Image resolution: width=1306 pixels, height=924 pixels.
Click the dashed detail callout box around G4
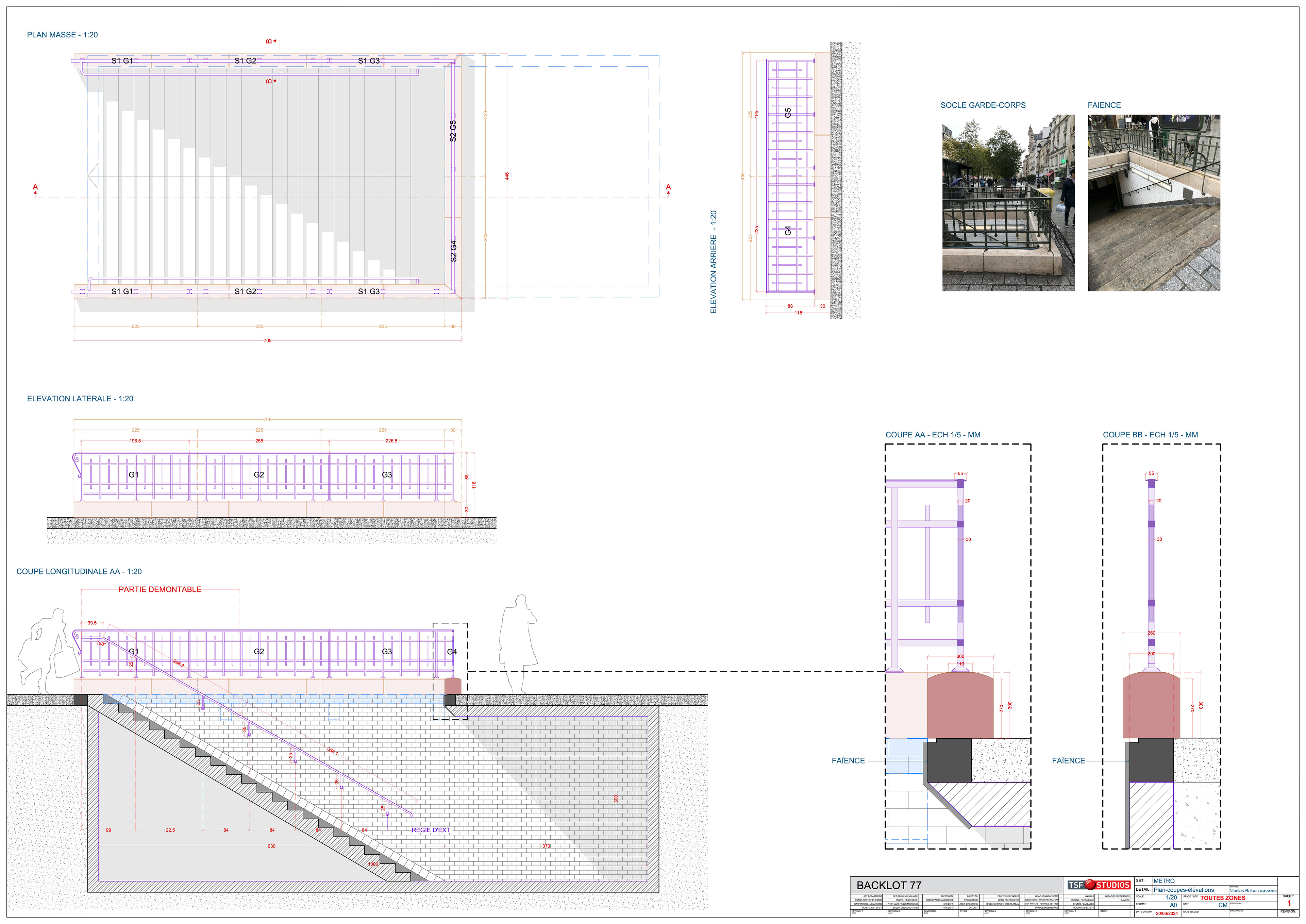click(x=450, y=671)
